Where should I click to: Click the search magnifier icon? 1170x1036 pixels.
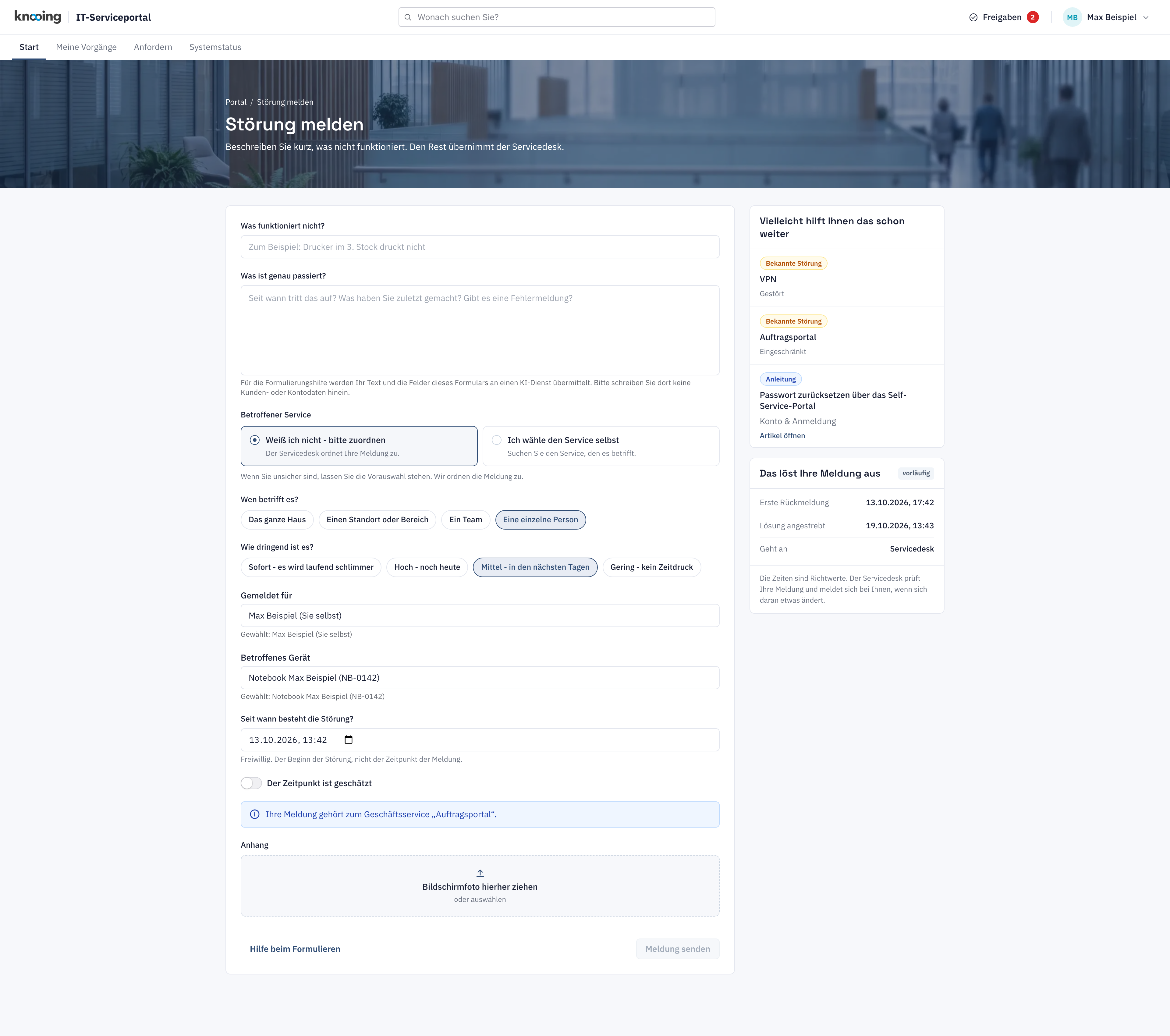[408, 17]
